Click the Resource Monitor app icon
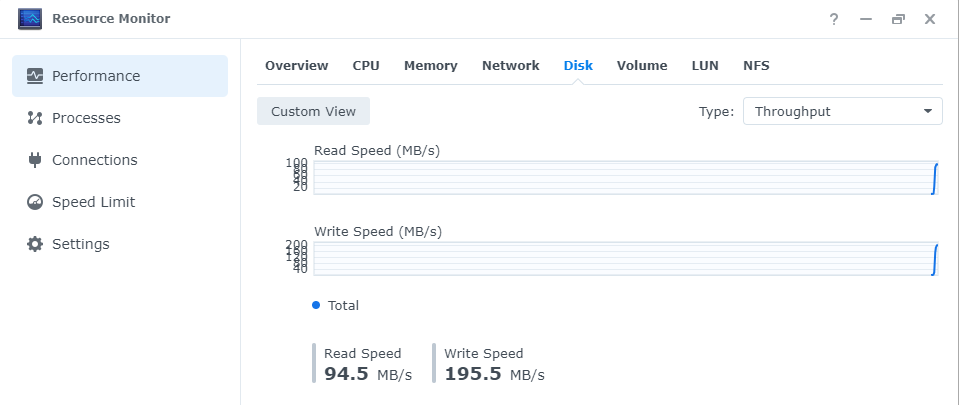 point(29,19)
